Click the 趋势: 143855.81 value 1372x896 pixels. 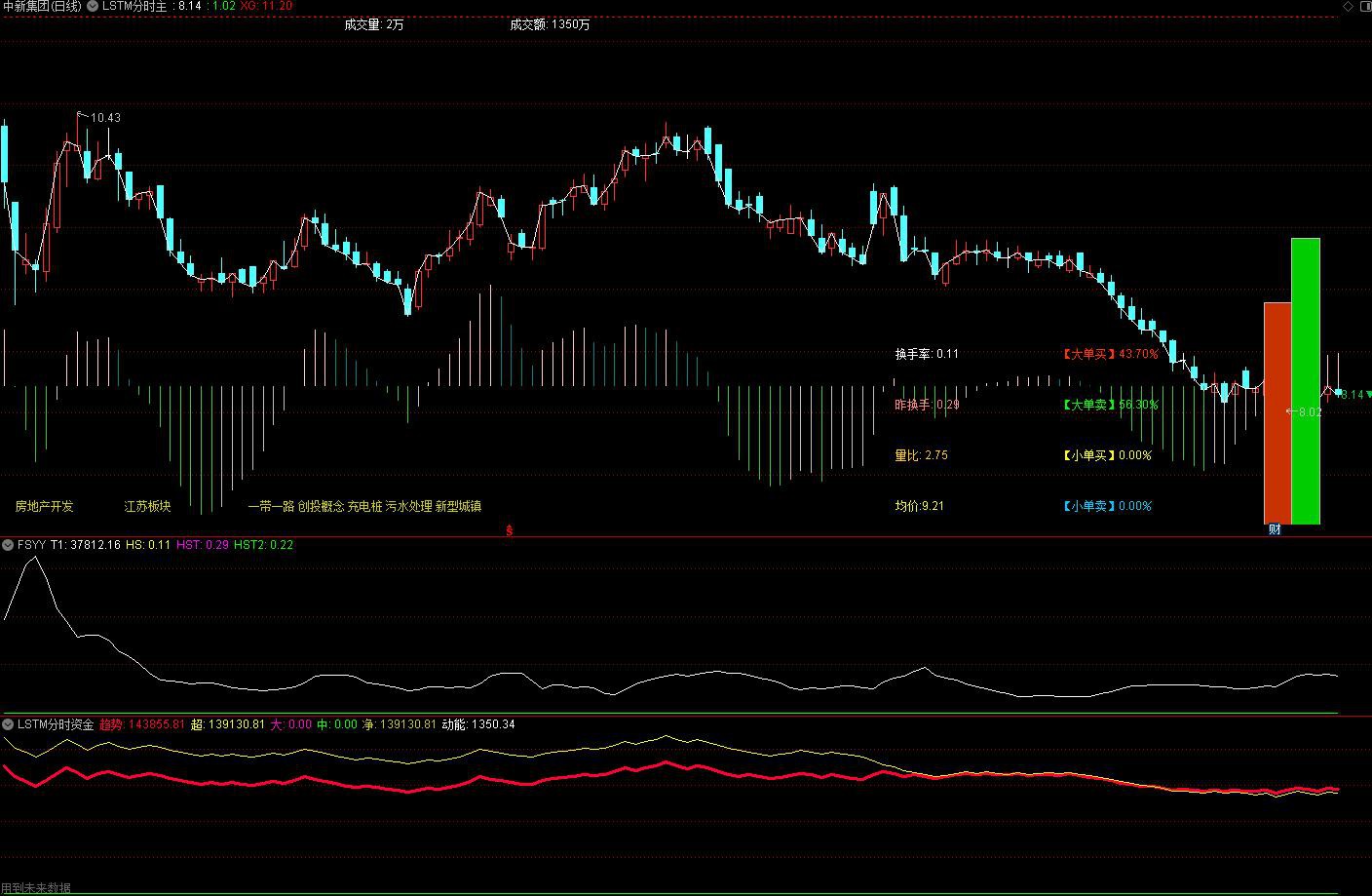142,724
